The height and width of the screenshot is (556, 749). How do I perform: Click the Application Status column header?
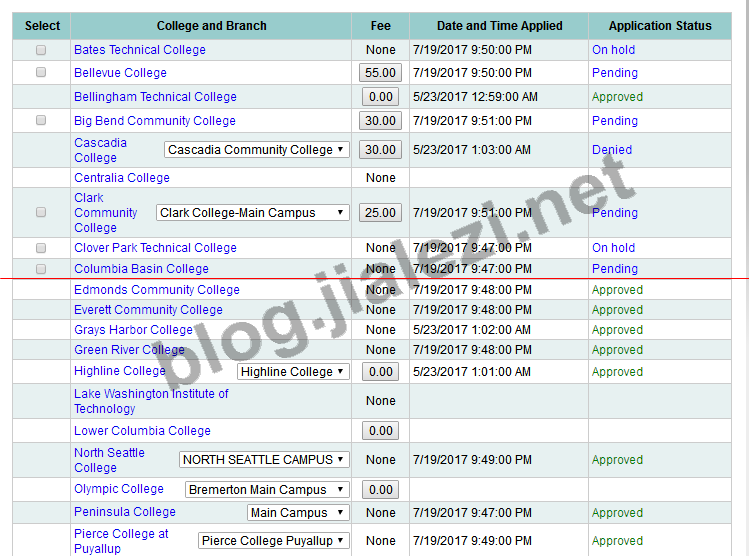pos(660,26)
